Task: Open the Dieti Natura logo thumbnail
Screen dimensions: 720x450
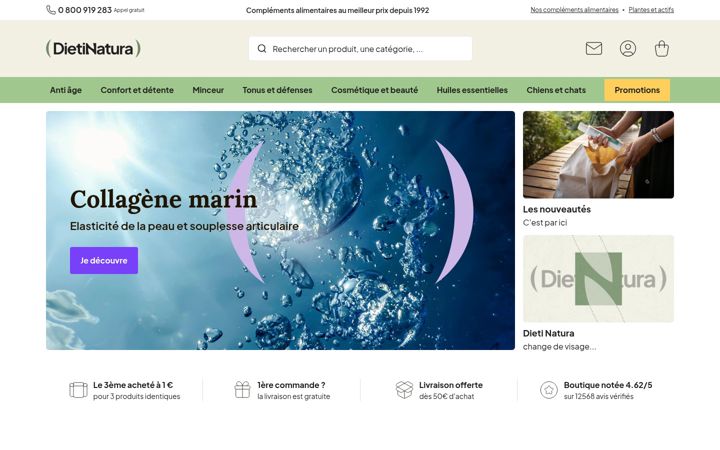Action: (x=598, y=279)
